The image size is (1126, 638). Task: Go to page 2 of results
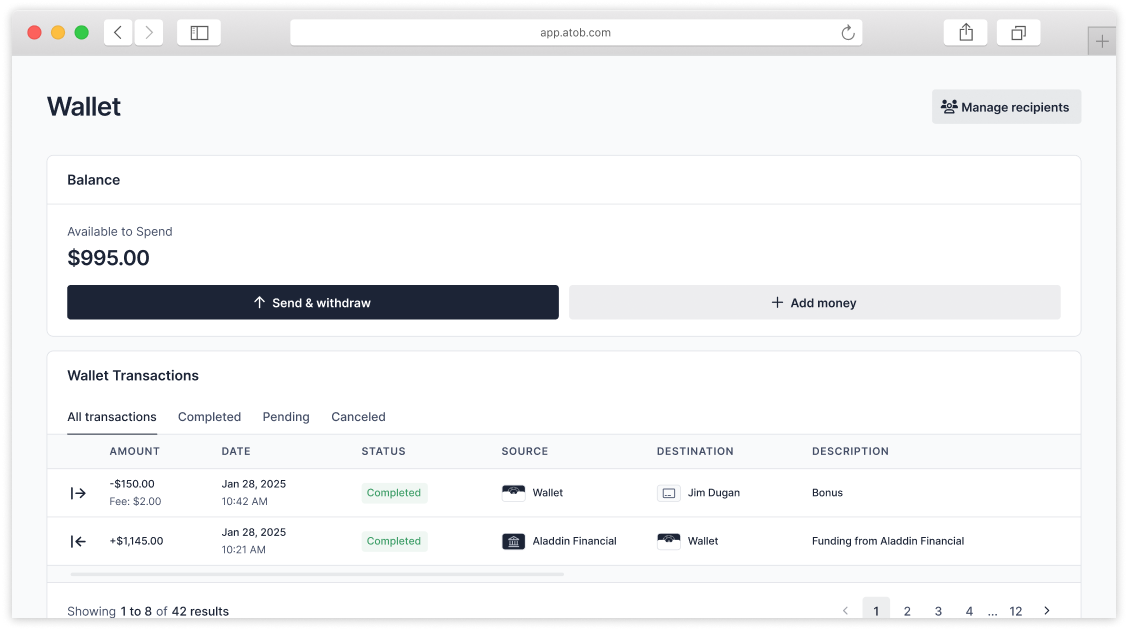tap(907, 611)
